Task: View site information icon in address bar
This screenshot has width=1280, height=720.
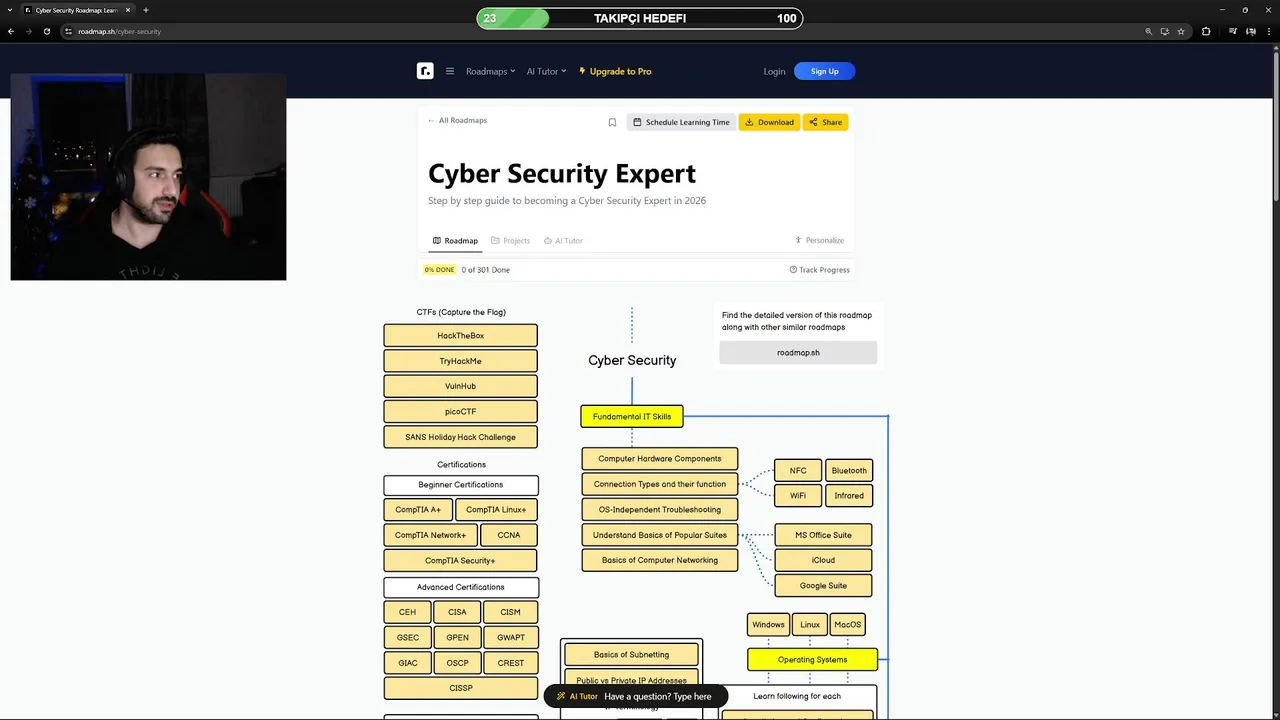Action: (68, 31)
